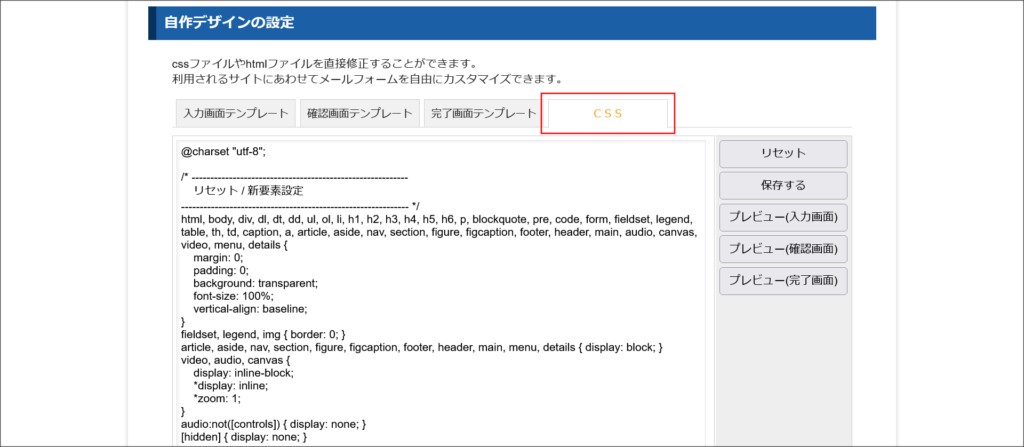The image size is (1024, 447).
Task: Click the リセット / 新要素設定 comment line
Action: point(248,191)
